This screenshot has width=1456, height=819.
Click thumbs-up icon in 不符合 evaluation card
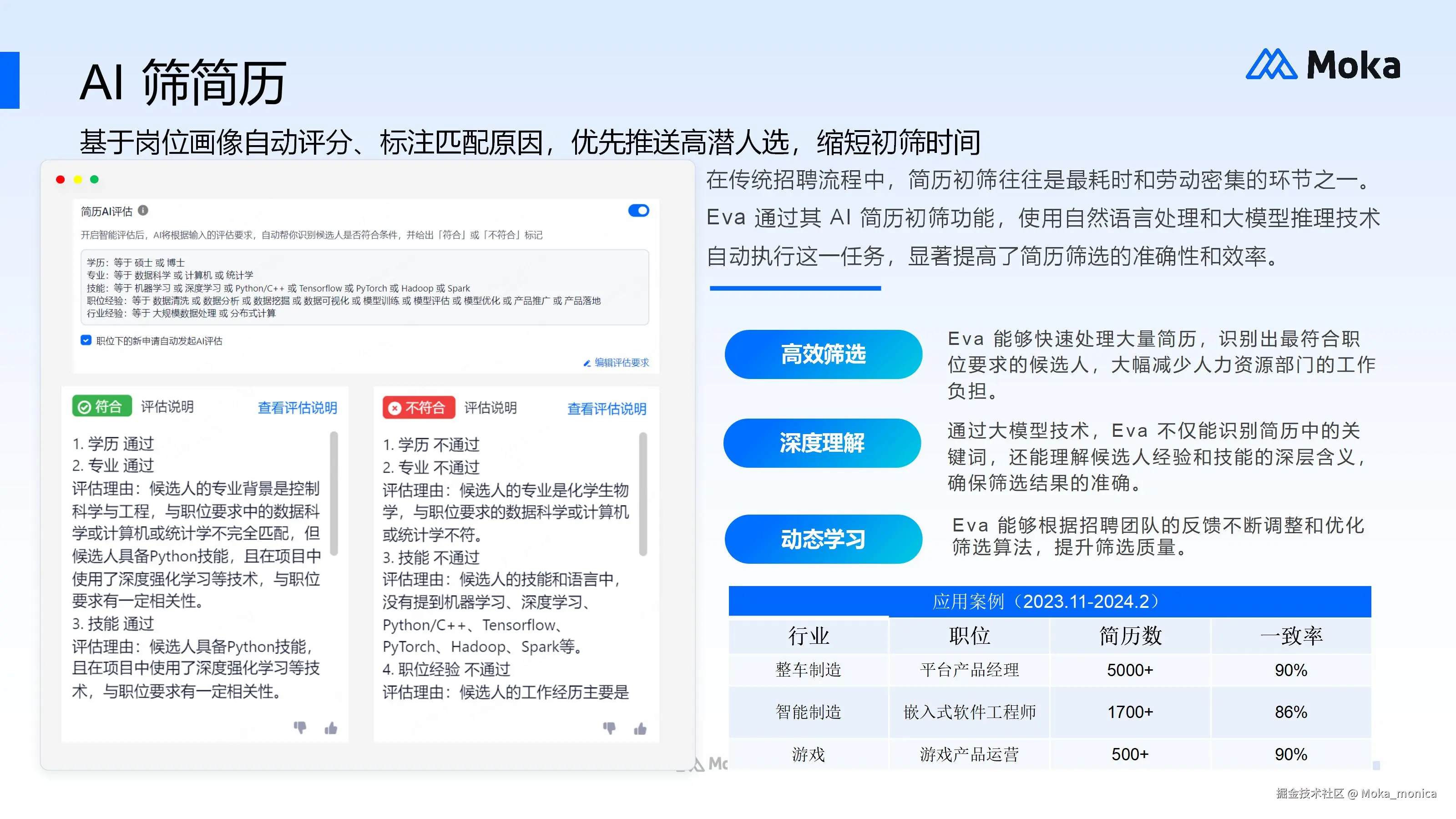coord(640,728)
